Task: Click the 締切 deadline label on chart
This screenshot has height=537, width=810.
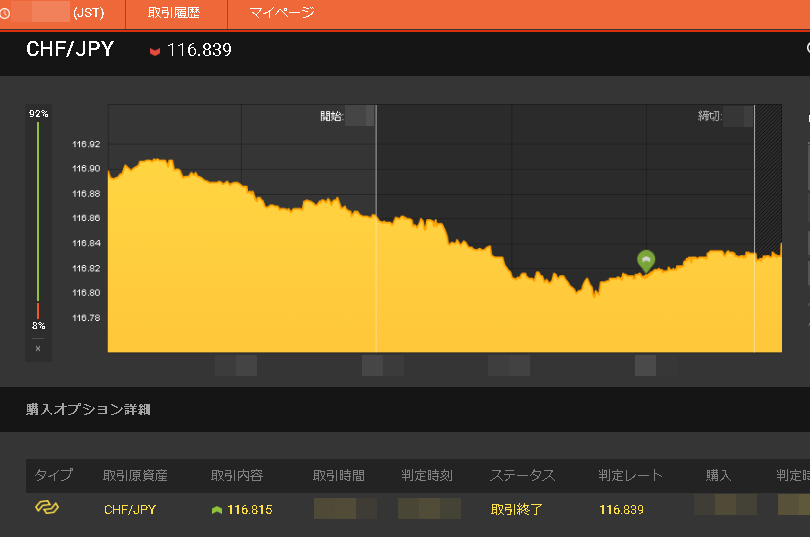Action: tap(709, 116)
